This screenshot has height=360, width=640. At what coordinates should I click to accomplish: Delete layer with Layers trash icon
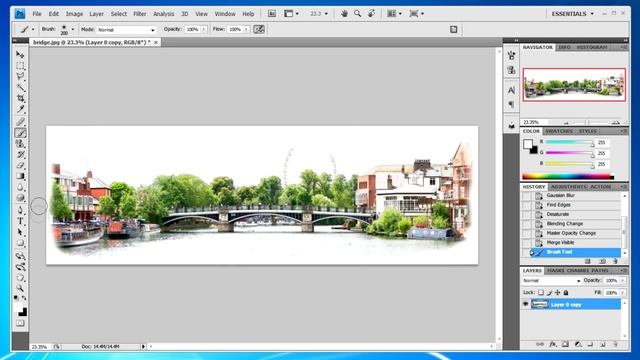(x=616, y=344)
